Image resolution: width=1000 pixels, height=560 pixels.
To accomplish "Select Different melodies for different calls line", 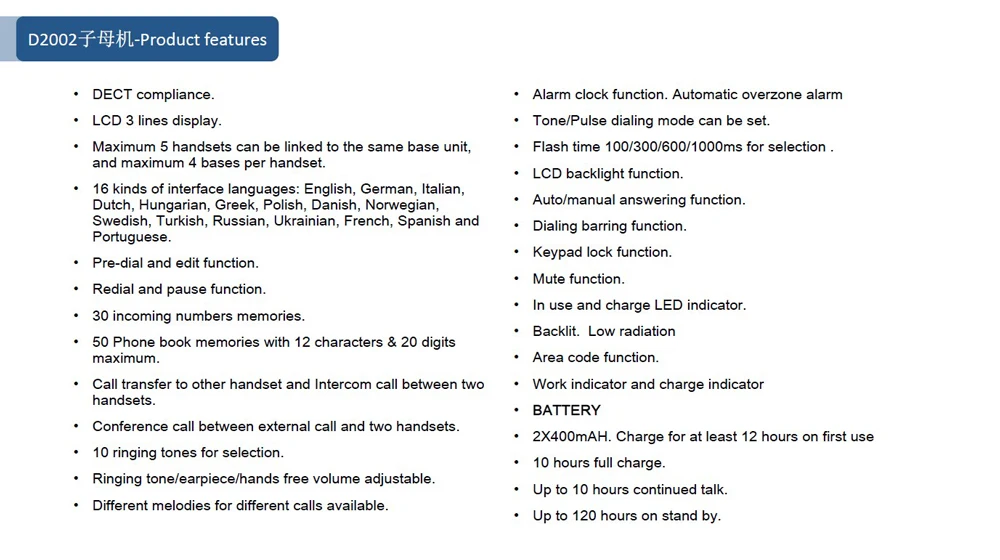I will (x=240, y=505).
